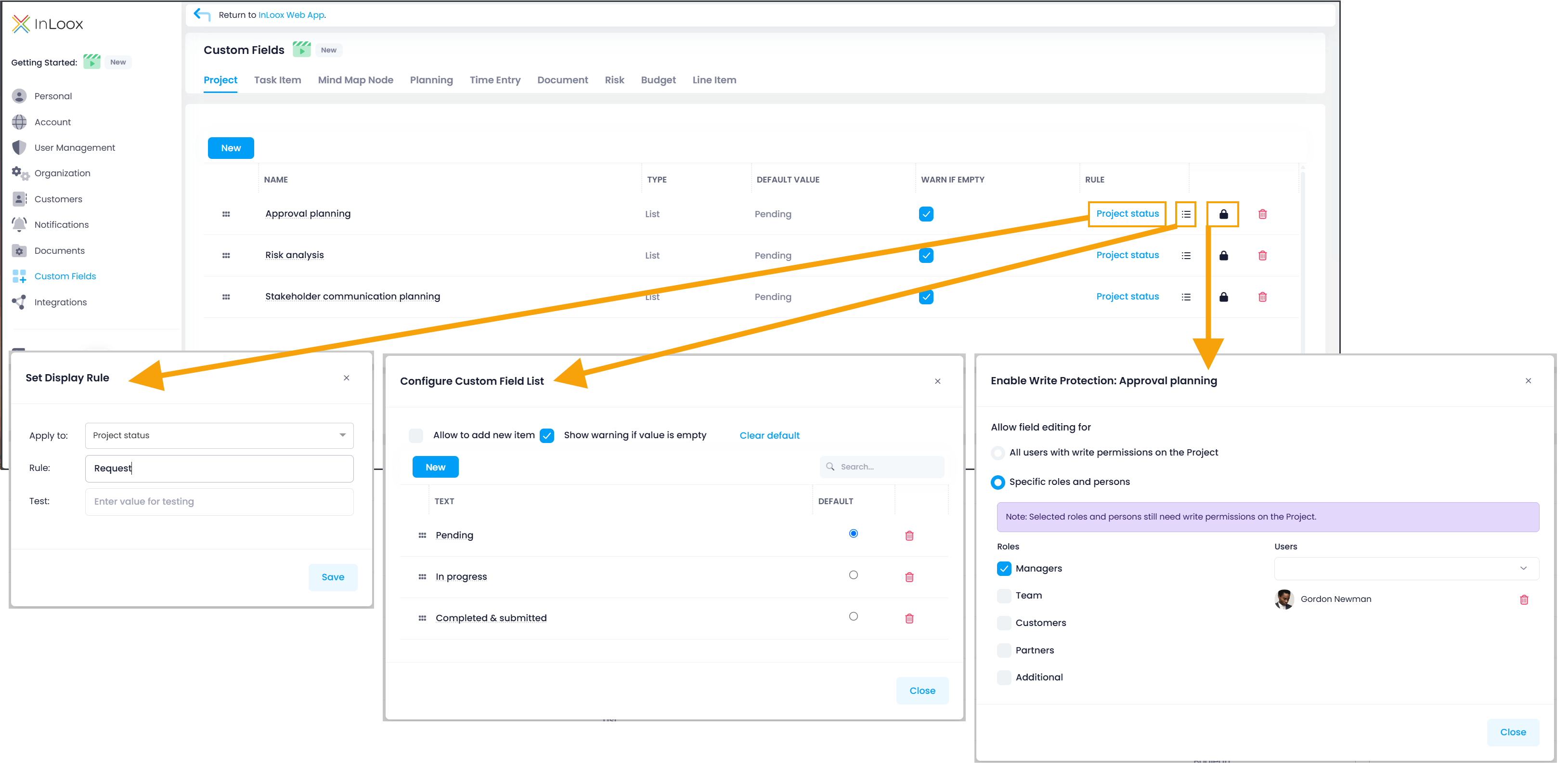
Task: Check the Additional role
Action: point(1004,677)
